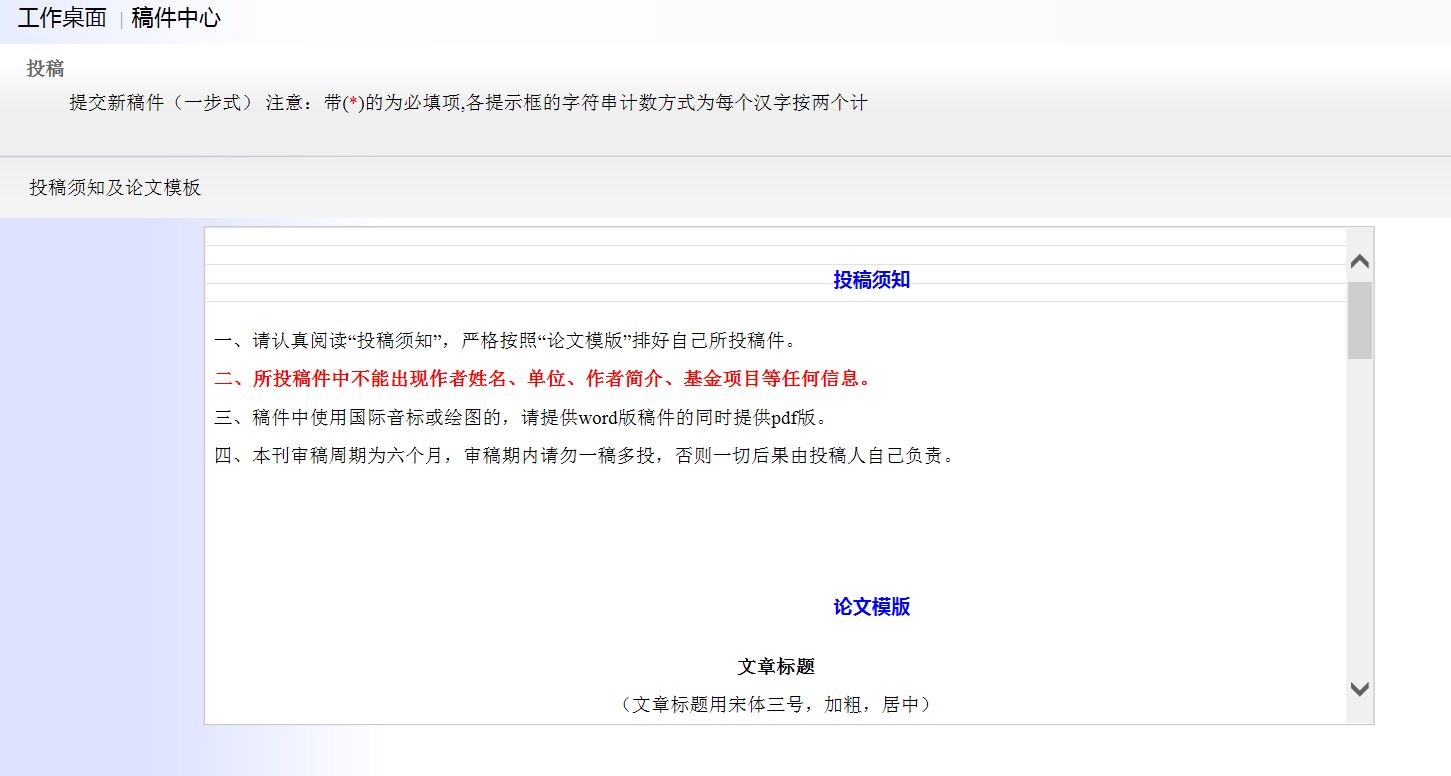Click the scrollbar down arrow
The width and height of the screenshot is (1451, 776).
tap(1359, 689)
